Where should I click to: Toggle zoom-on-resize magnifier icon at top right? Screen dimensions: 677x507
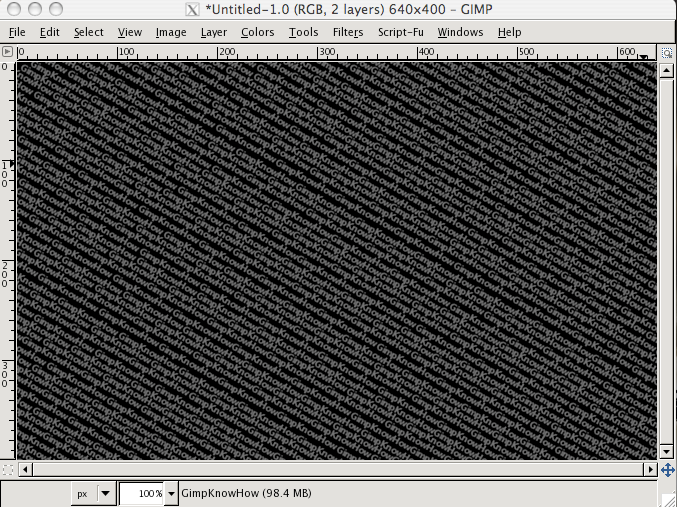(x=667, y=53)
